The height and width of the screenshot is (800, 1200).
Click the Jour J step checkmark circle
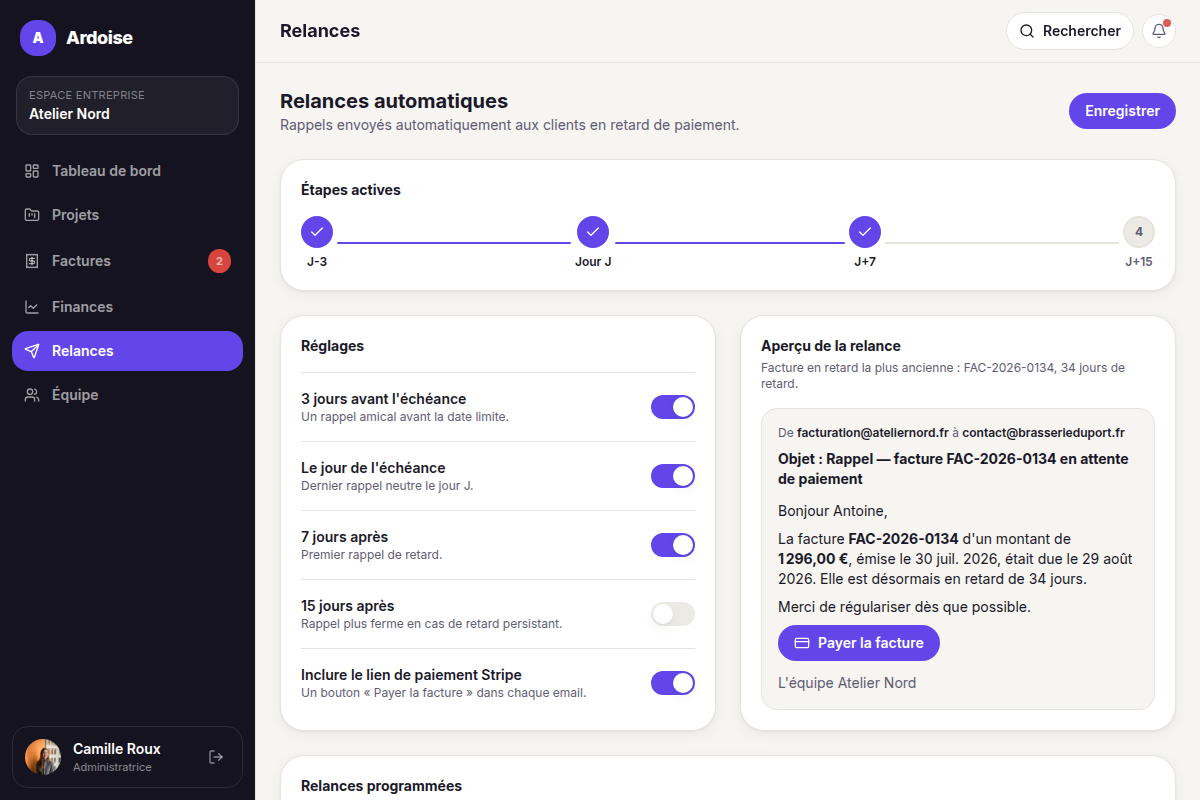pos(593,232)
